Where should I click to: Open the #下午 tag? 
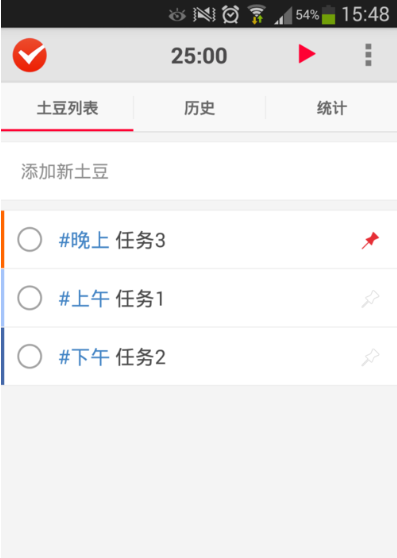tap(84, 357)
